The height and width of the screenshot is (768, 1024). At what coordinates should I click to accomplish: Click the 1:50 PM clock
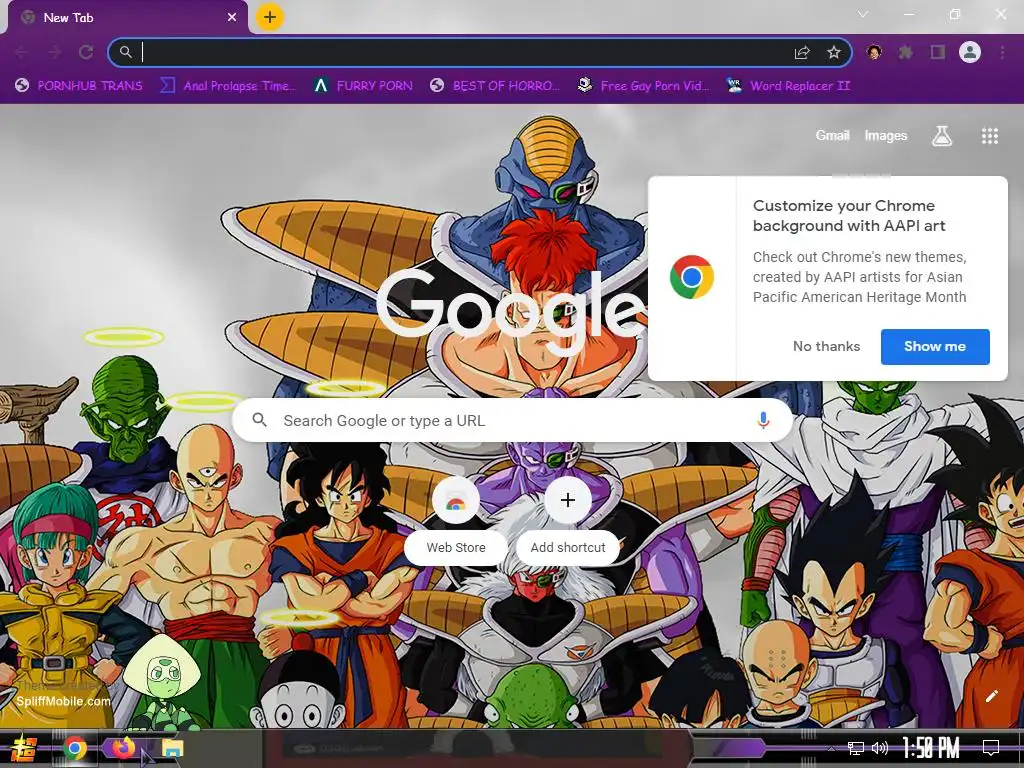(931, 748)
